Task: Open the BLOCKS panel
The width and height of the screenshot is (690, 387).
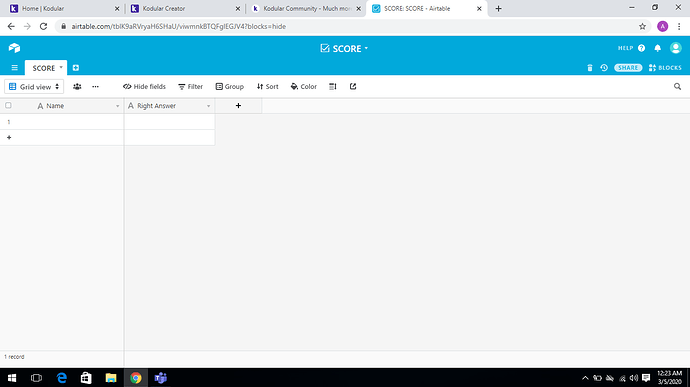Action: point(665,68)
